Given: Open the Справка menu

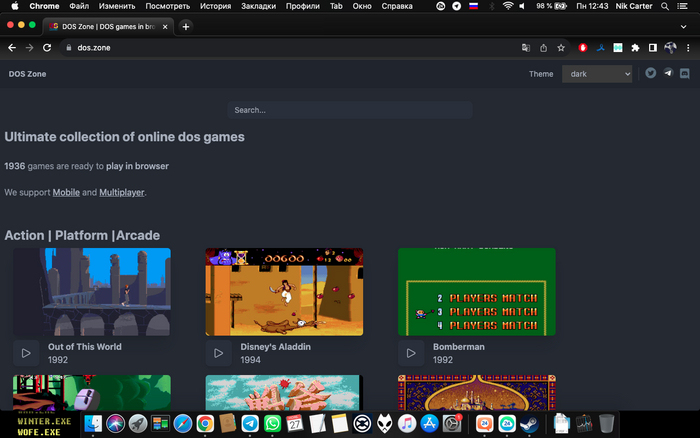Looking at the screenshot, I should pyautogui.click(x=397, y=6).
